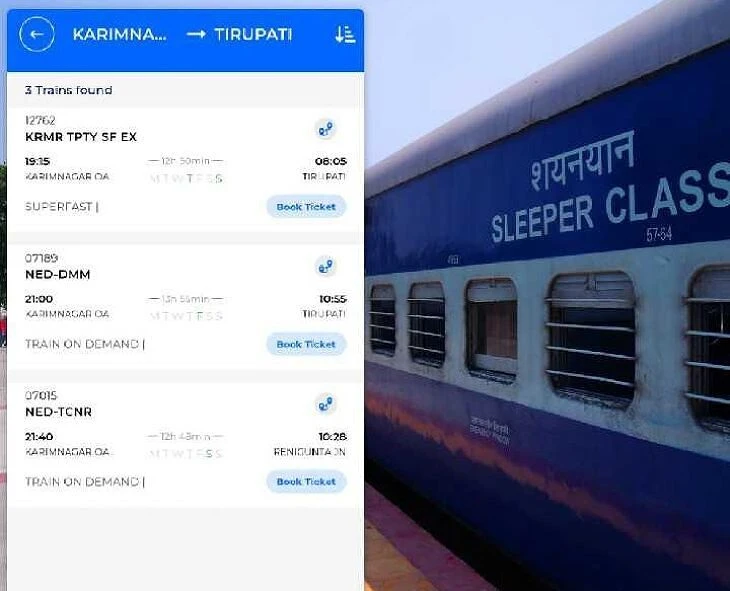Viewport: 730px width, 591px height.
Task: Open route icon for NED-DMM train
Action: 325,267
